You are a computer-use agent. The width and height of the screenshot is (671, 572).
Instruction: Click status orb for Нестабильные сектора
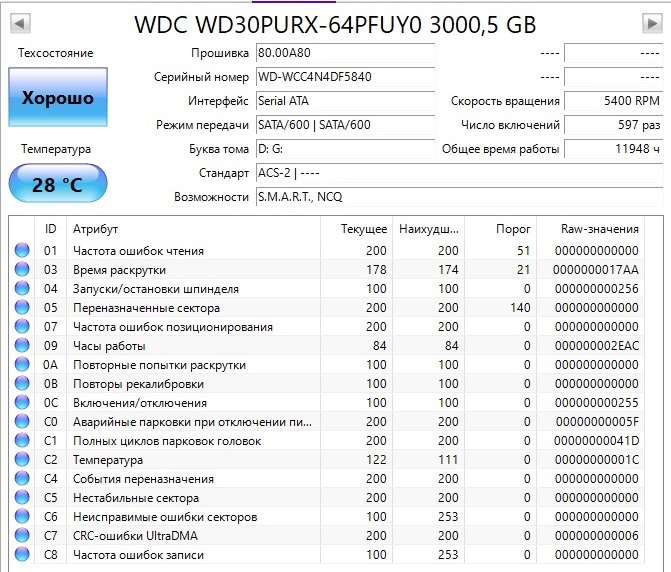[x=22, y=498]
